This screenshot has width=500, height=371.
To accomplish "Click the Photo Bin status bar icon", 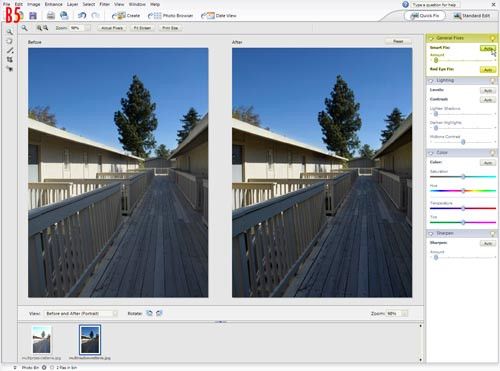I will 15,367.
